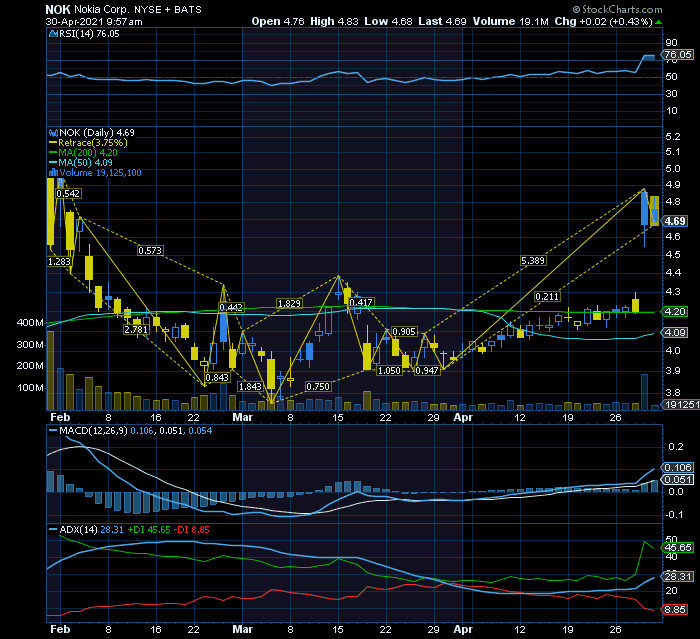Click the 1.050 retracement label
Image resolution: width=700 pixels, height=639 pixels.
[389, 371]
